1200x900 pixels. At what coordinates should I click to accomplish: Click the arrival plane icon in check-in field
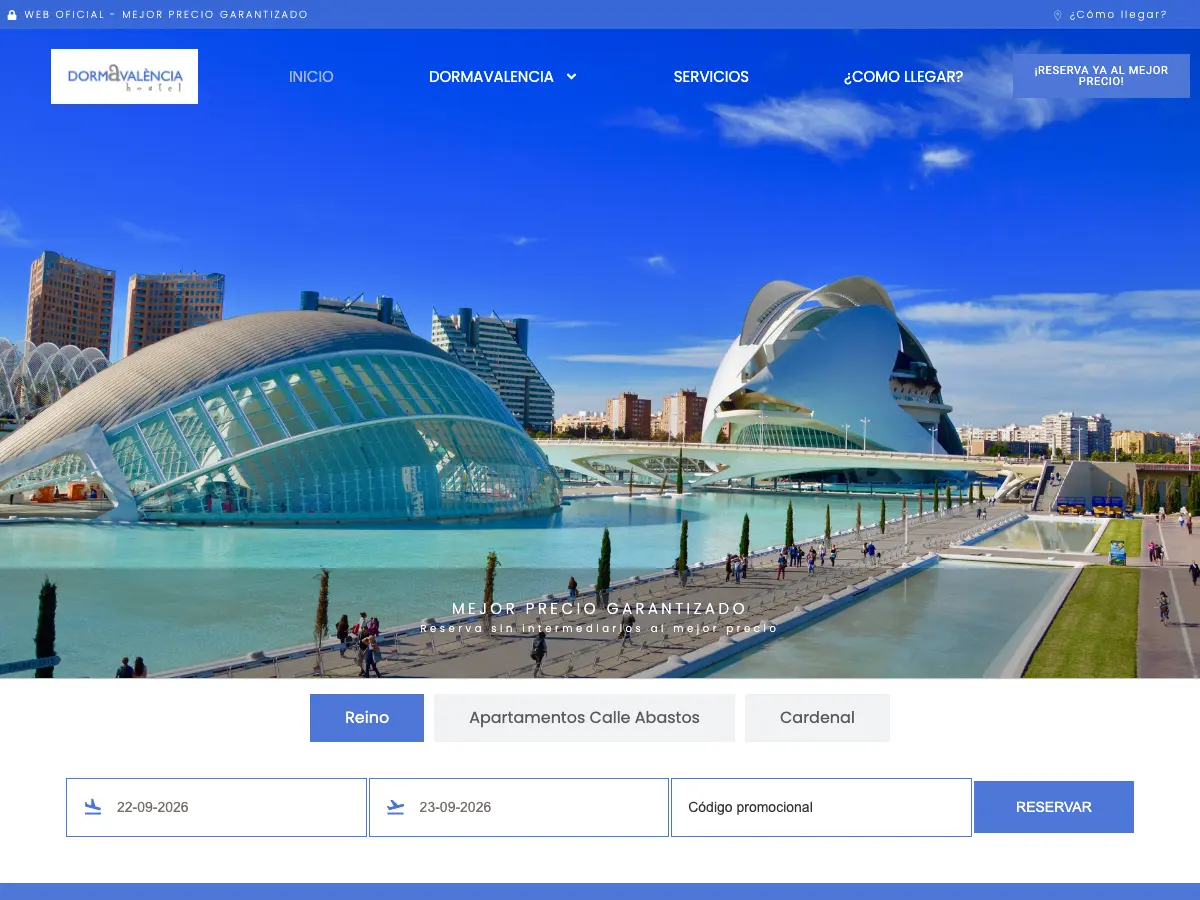[93, 807]
